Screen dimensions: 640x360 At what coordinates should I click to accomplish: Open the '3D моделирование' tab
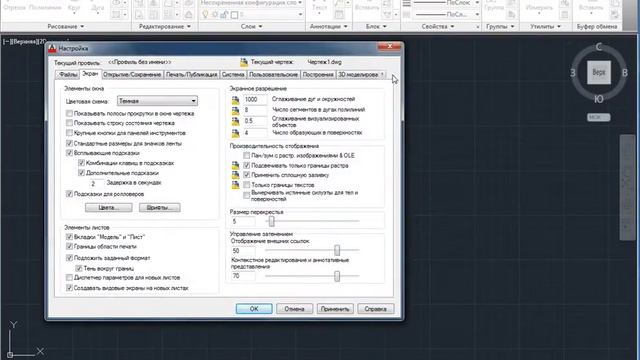(x=358, y=75)
